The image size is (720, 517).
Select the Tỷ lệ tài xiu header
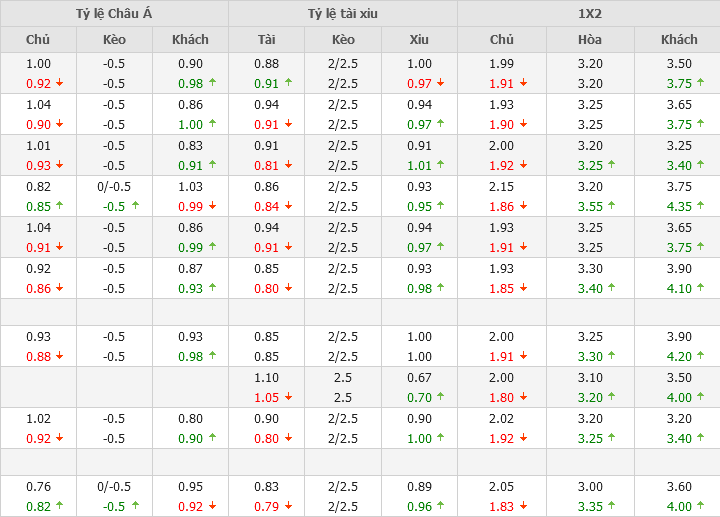tap(343, 14)
